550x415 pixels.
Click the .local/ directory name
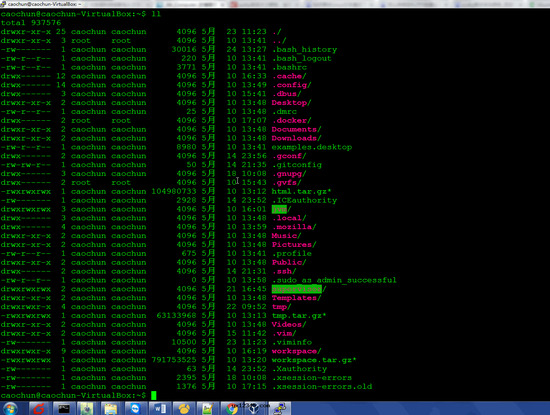click(289, 218)
